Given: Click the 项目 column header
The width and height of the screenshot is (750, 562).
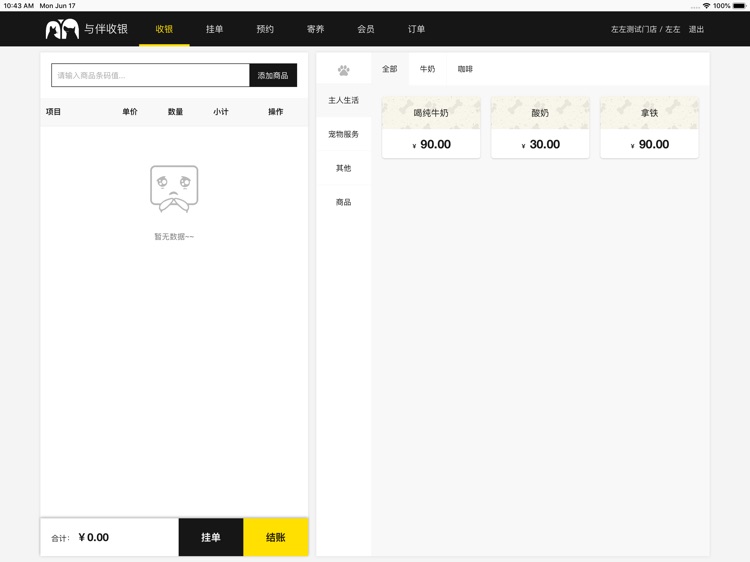Looking at the screenshot, I should point(53,111).
